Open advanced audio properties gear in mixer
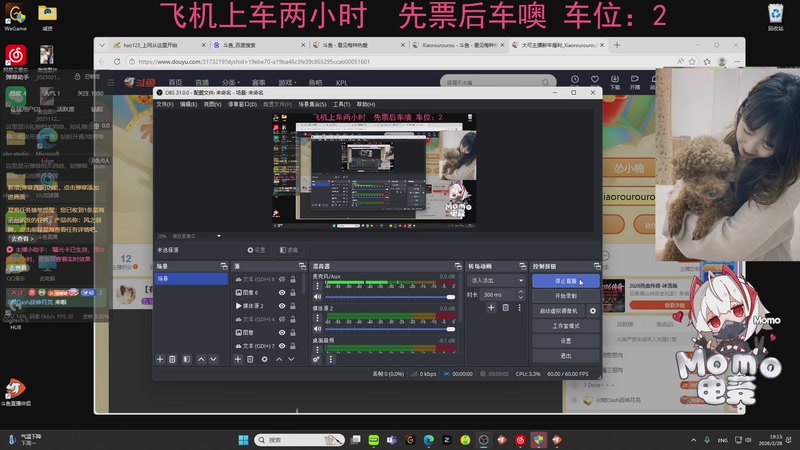 (x=316, y=359)
